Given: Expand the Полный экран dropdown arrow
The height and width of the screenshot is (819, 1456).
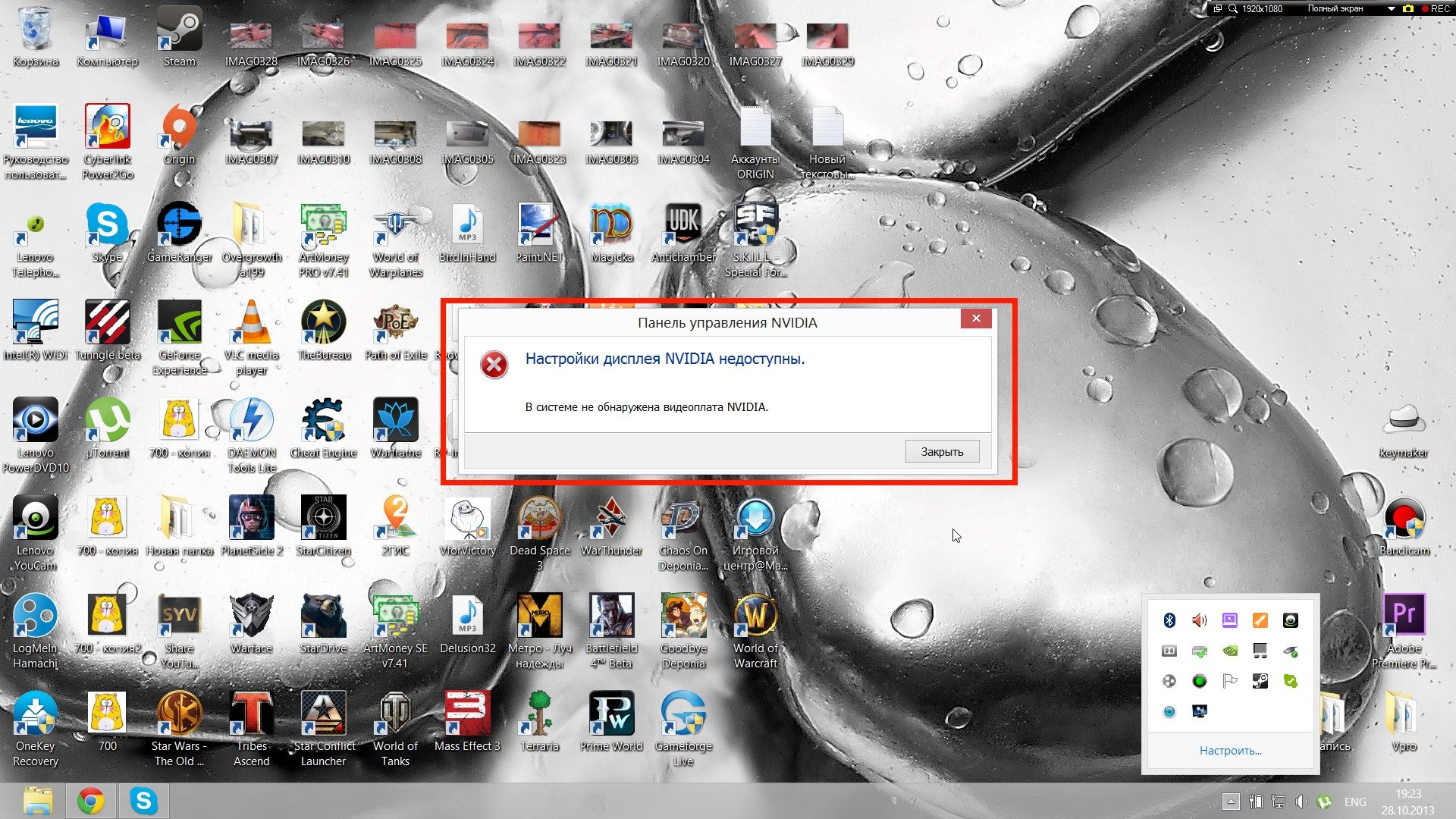Looking at the screenshot, I should 1392,9.
